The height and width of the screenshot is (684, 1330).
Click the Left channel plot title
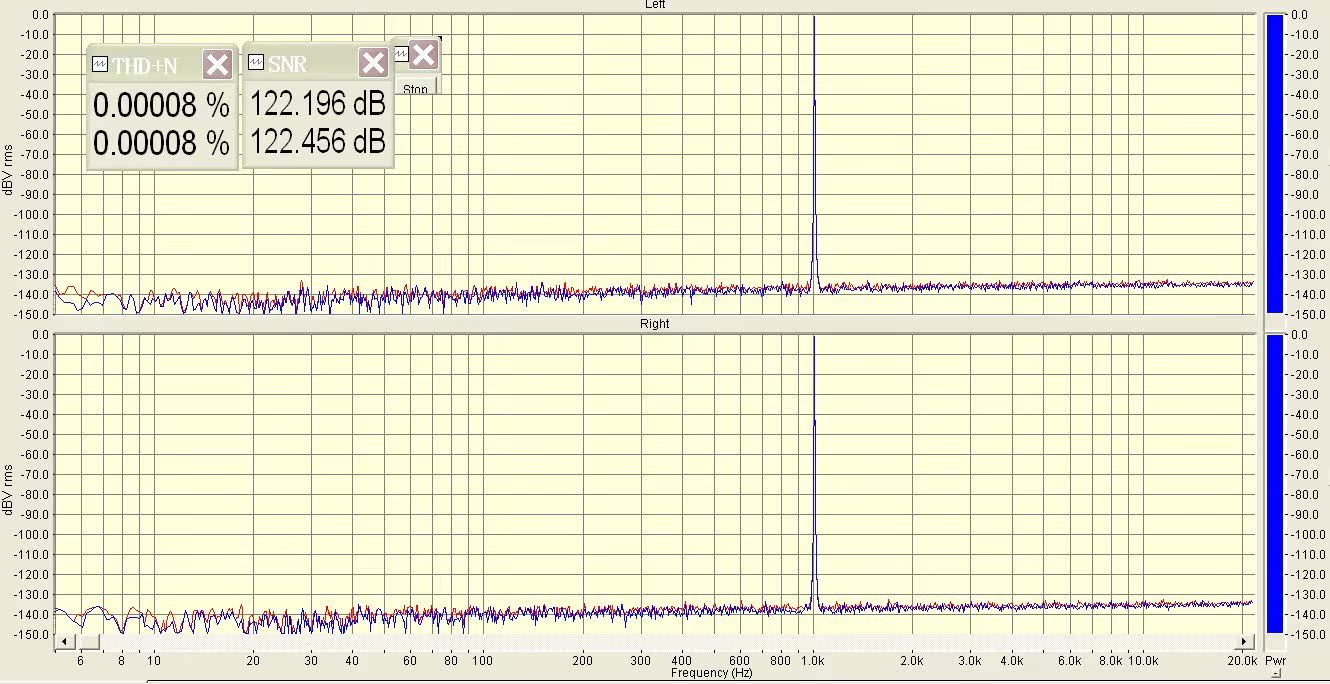(655, 5)
